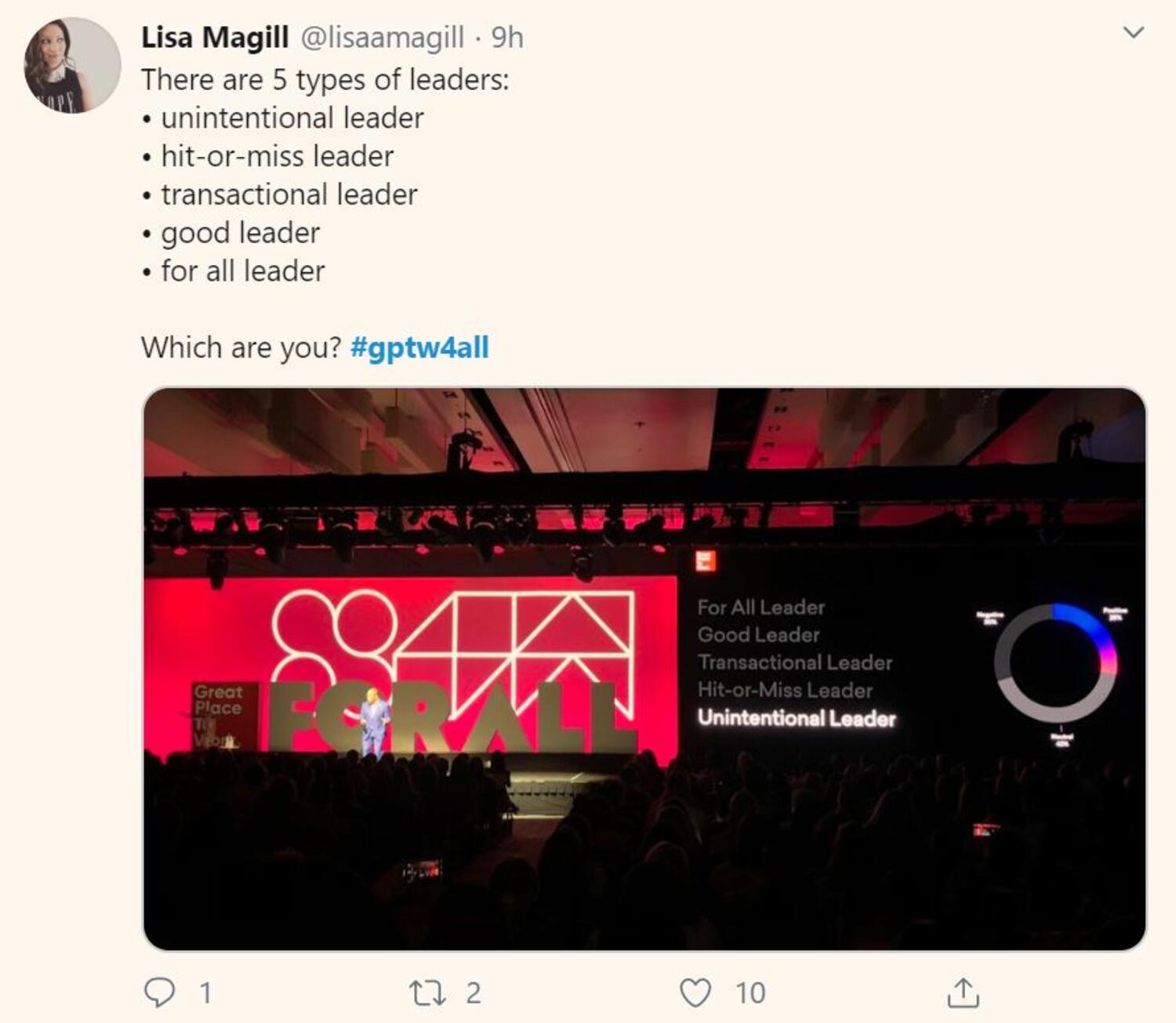
Task: Expand the tweet options chevron menu
Action: (1134, 32)
